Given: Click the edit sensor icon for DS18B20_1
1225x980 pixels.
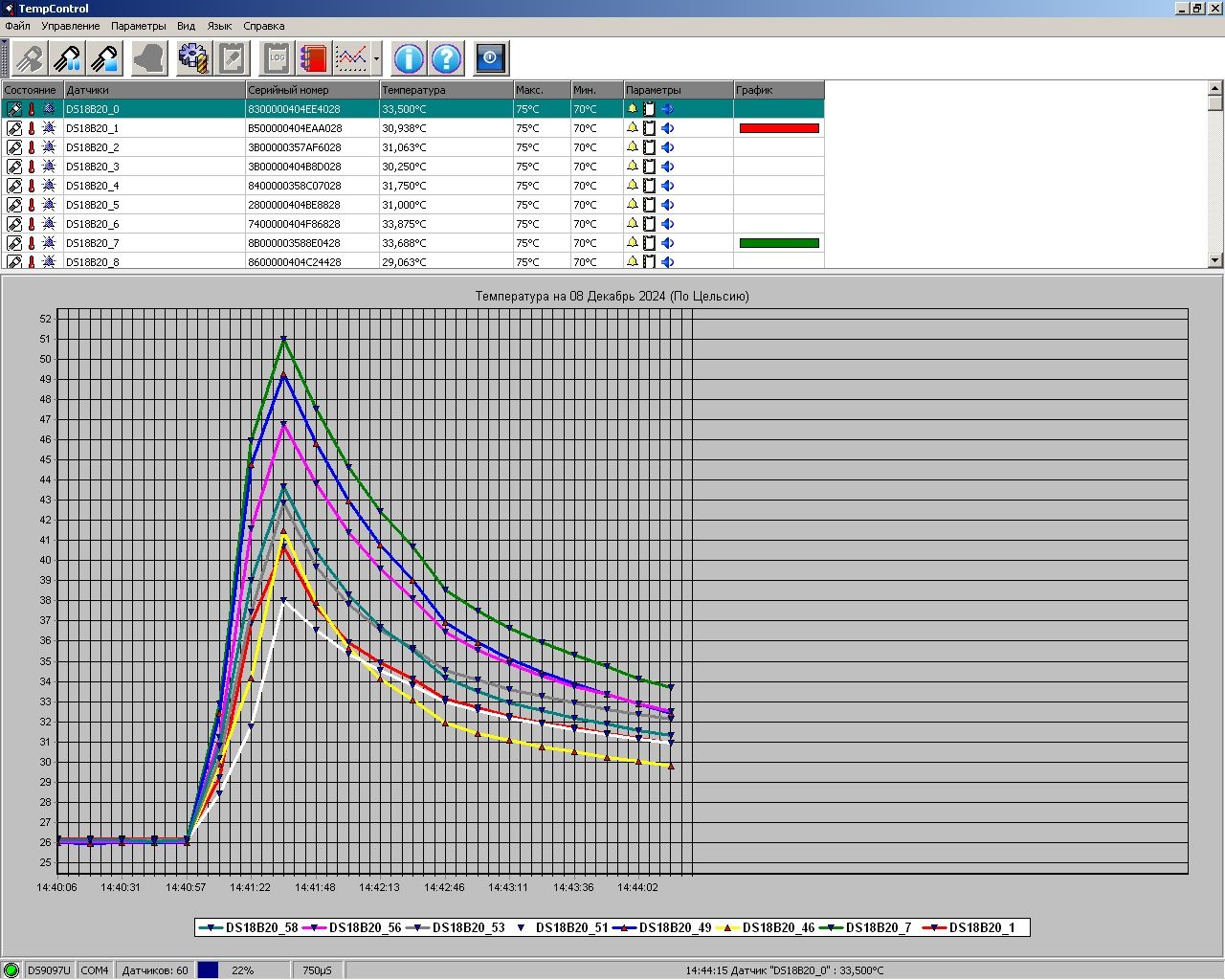Looking at the screenshot, I should (x=14, y=128).
